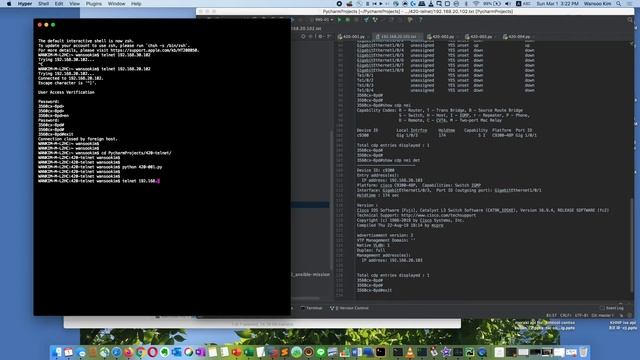
Task: Click the volume icon in menu bar
Action: click(507, 4)
